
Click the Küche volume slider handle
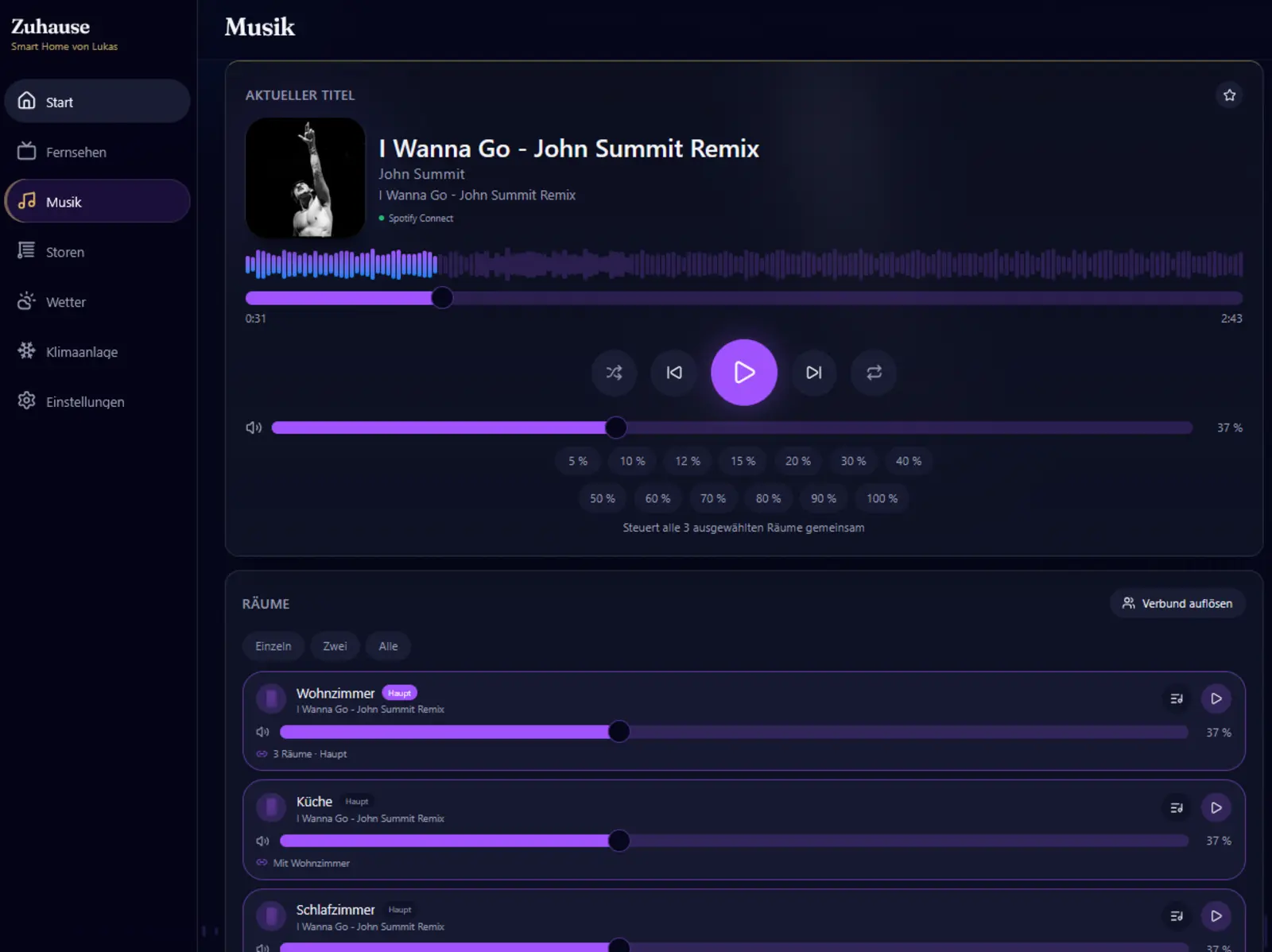pyautogui.click(x=619, y=841)
